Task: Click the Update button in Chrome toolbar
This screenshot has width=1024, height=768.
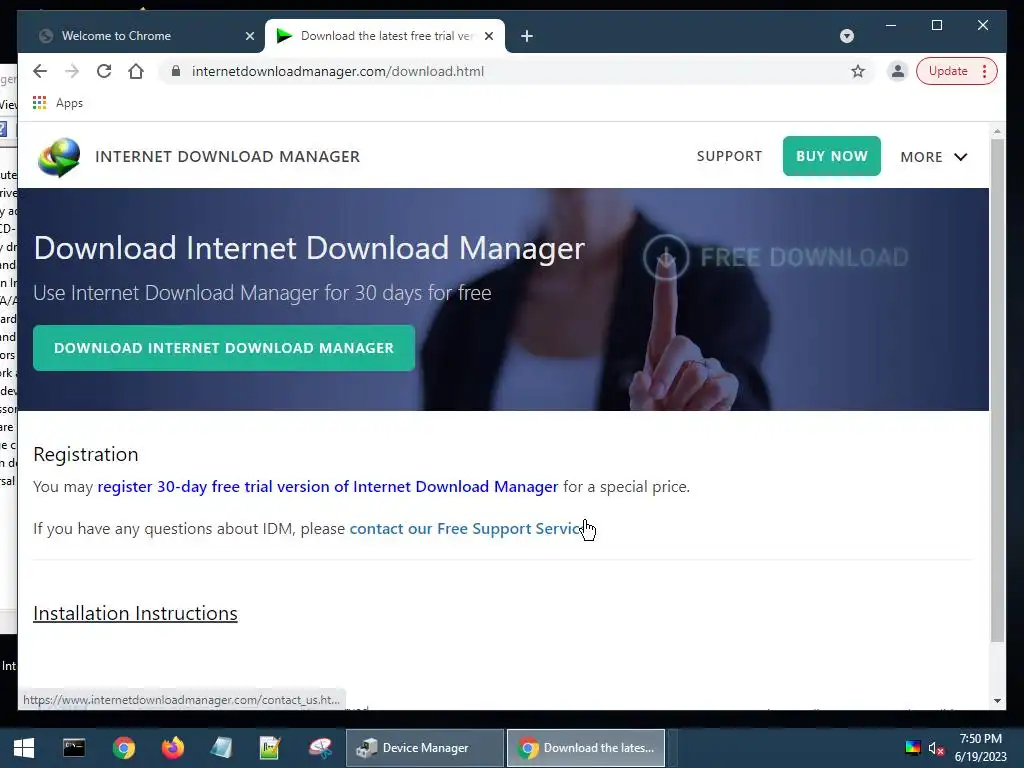Action: click(x=956, y=71)
